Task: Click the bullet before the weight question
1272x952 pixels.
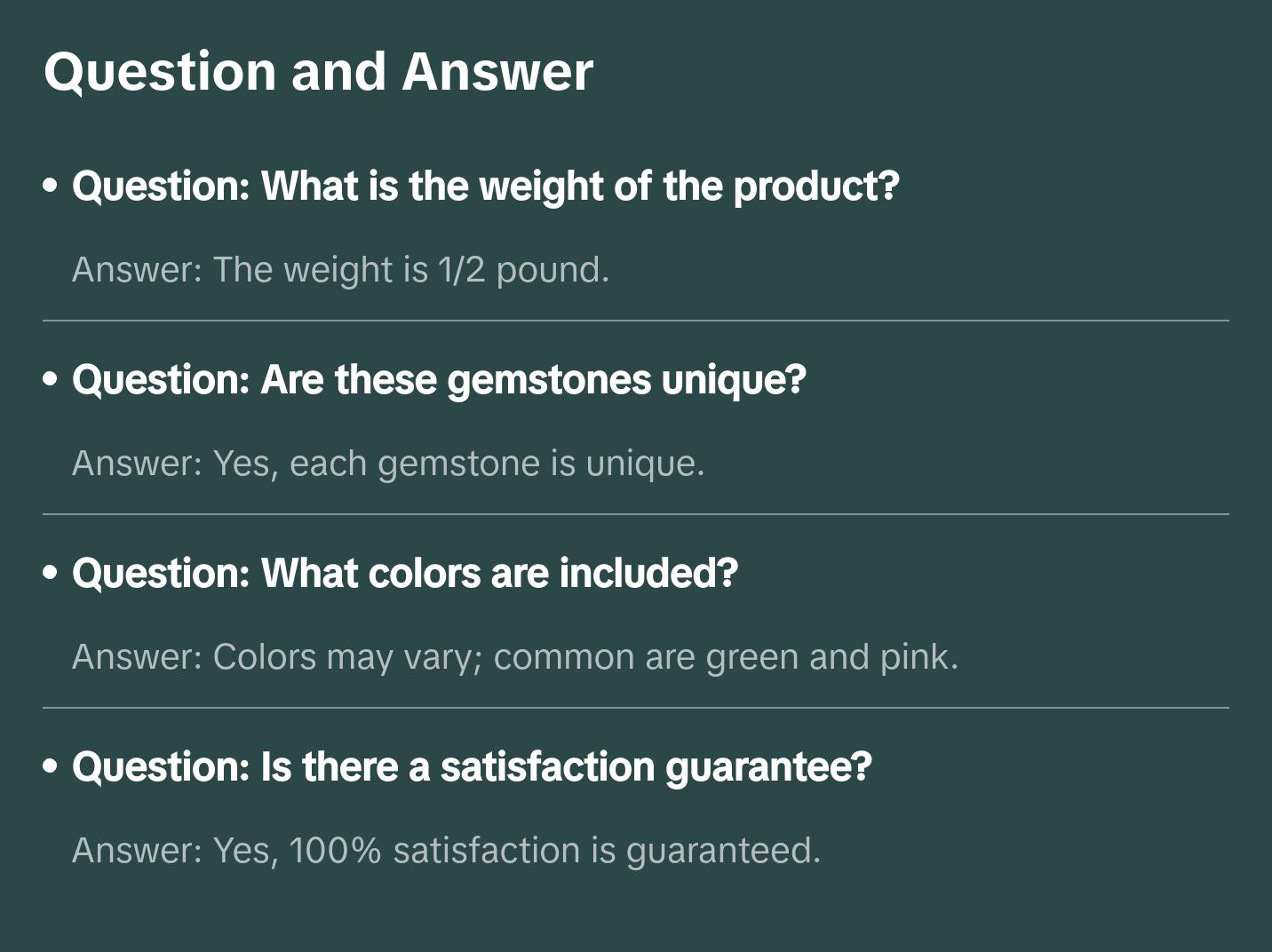Action: coord(51,186)
